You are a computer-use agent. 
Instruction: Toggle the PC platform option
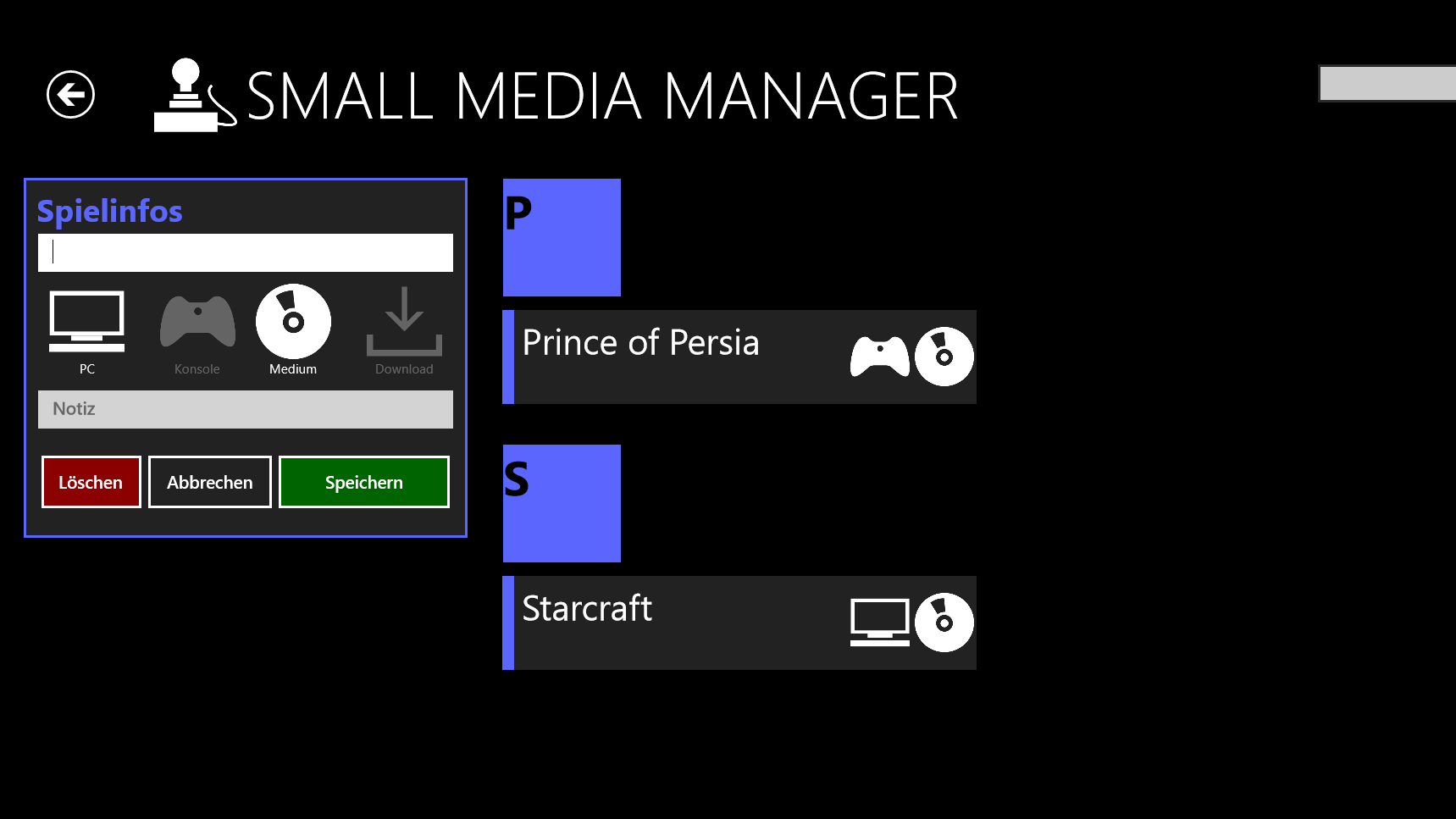click(87, 330)
